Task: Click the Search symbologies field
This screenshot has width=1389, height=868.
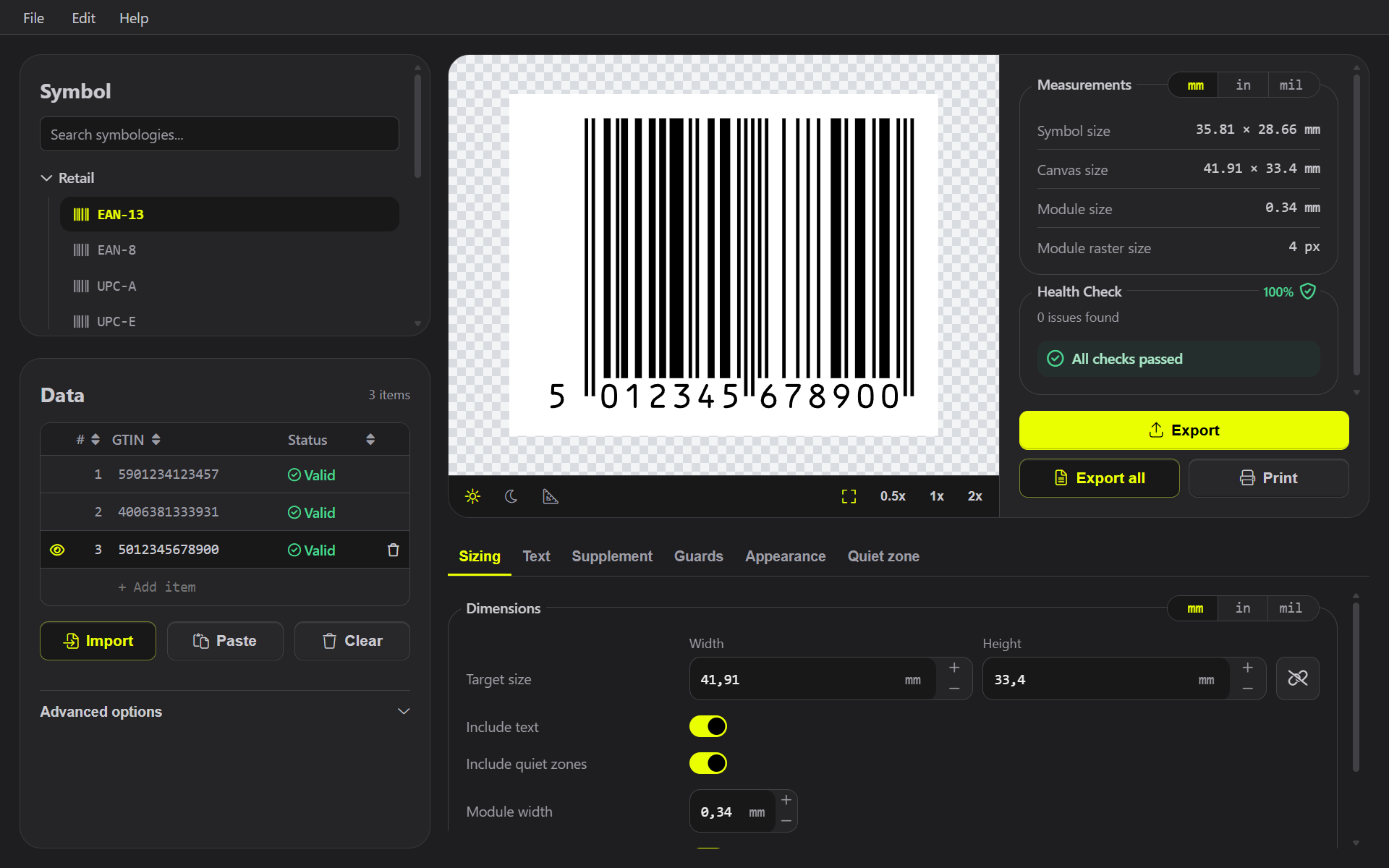Action: pos(219,135)
